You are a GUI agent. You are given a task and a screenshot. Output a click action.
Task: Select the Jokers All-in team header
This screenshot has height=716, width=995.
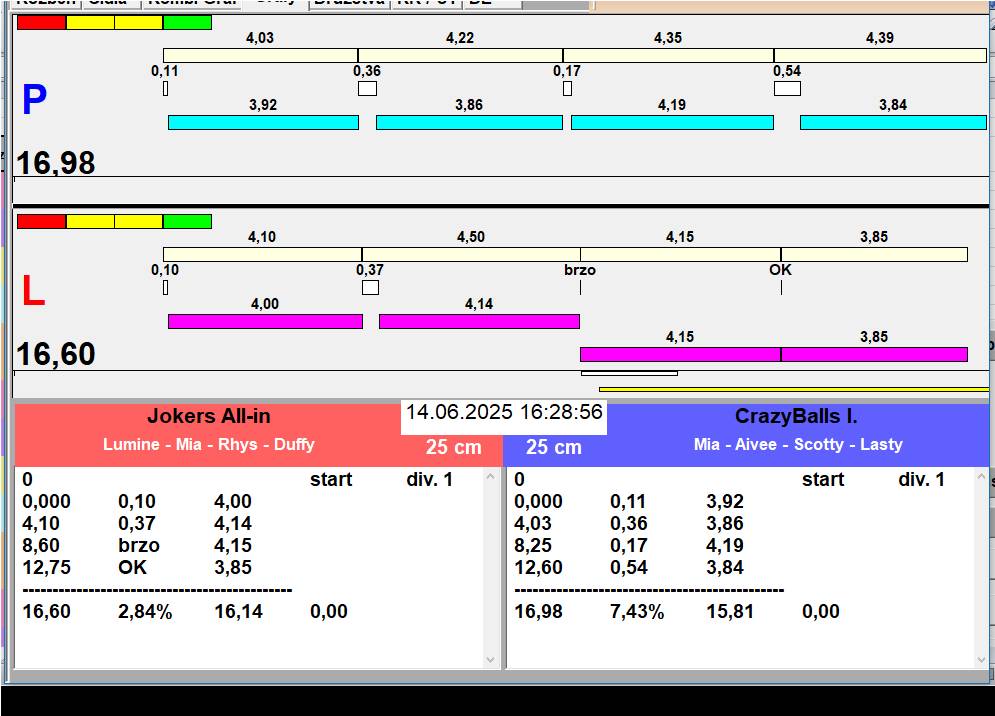[x=208, y=417]
